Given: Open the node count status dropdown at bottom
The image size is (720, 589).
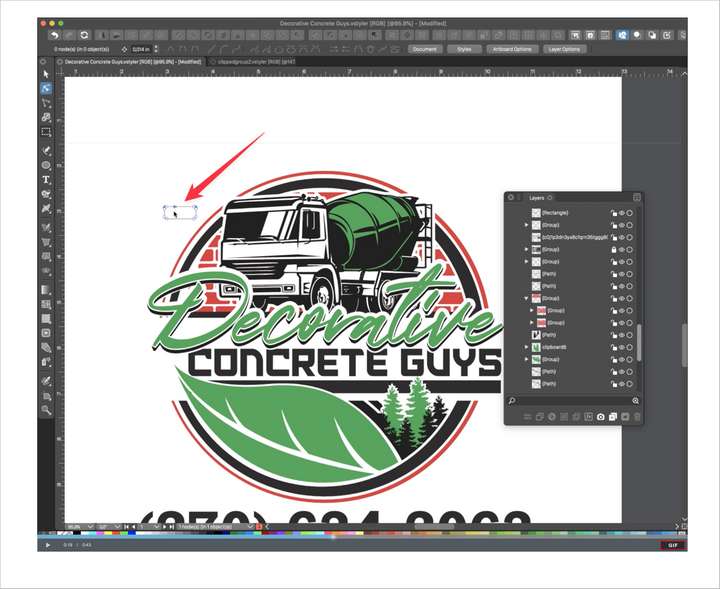Looking at the screenshot, I should pos(251,527).
